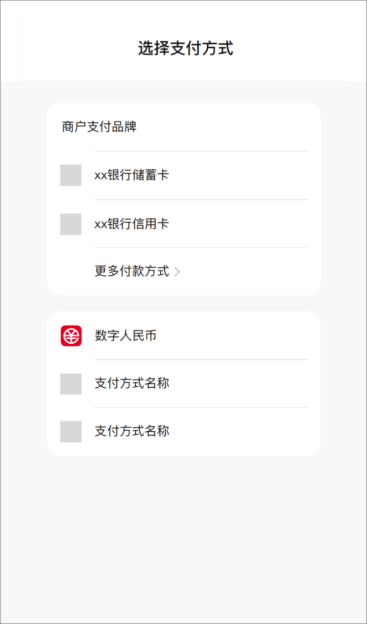The width and height of the screenshot is (367, 624).
Task: Click gray logo placeholder beside xx银行信用卡
Action: click(x=71, y=224)
